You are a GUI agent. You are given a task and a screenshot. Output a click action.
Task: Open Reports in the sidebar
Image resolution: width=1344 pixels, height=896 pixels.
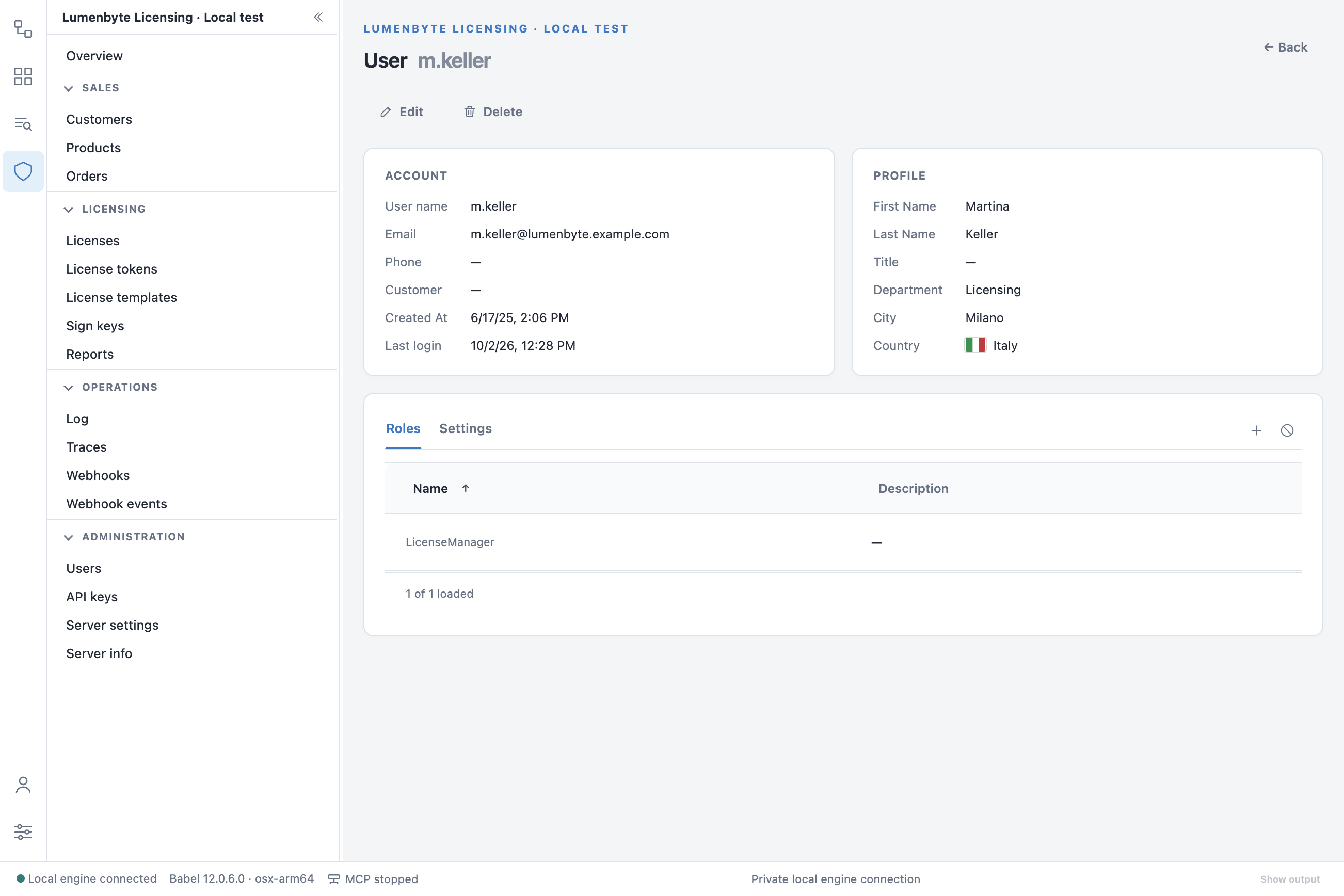tap(90, 354)
